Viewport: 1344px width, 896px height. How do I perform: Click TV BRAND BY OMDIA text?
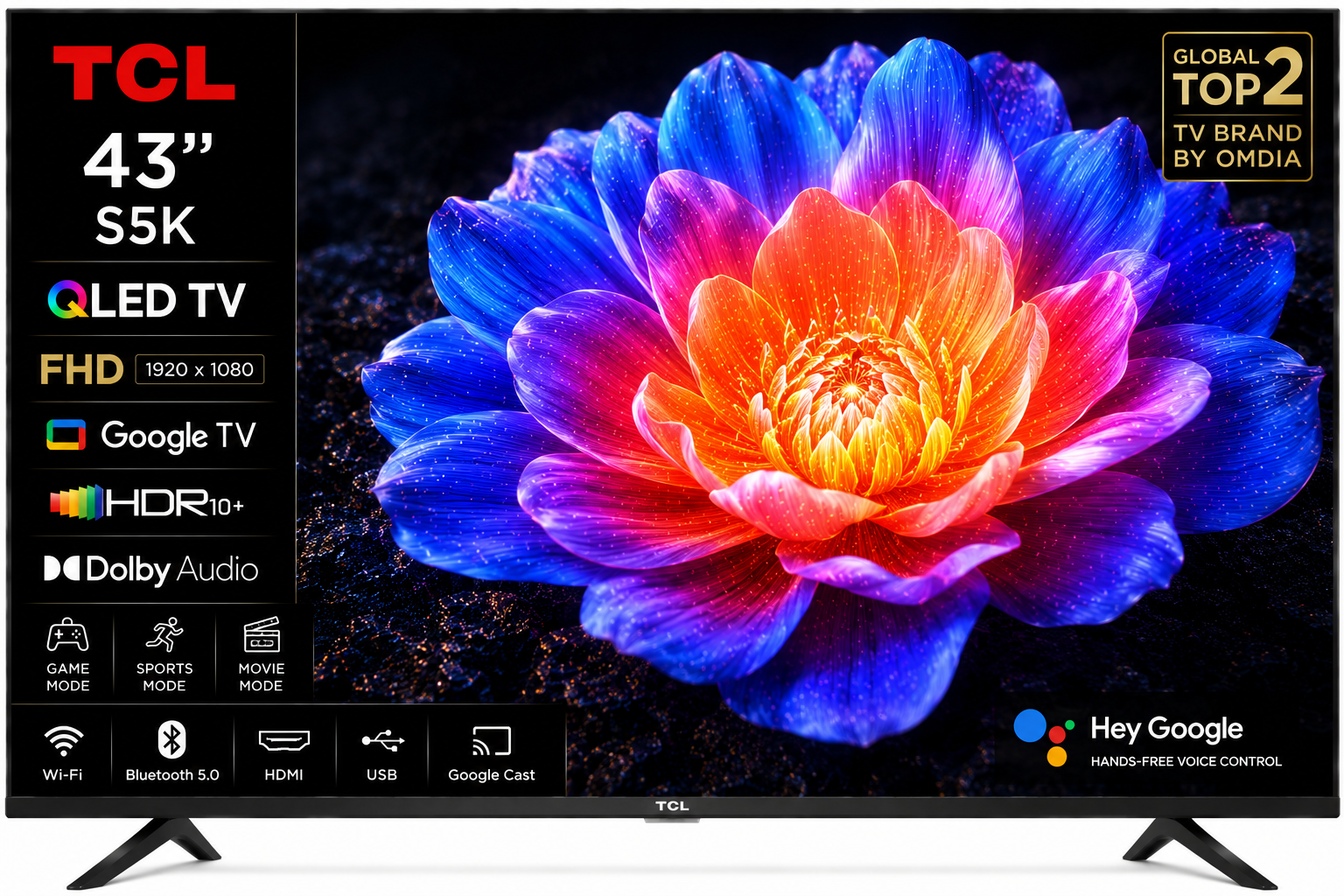tap(1237, 146)
